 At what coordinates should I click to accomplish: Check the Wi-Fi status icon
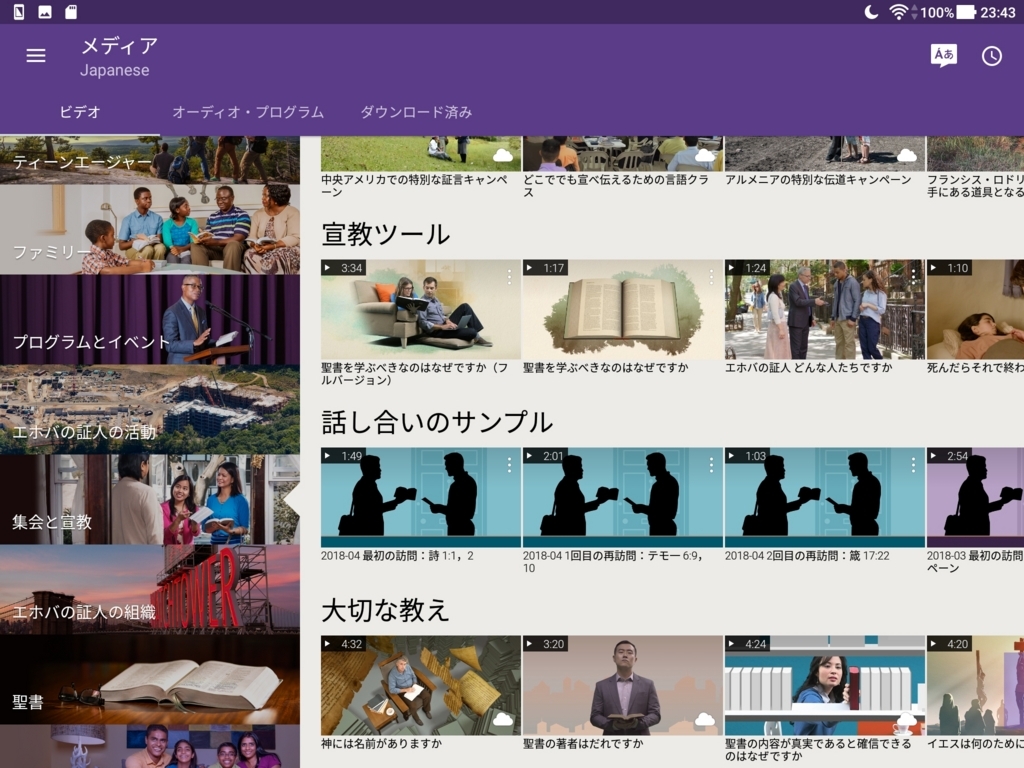click(x=899, y=12)
